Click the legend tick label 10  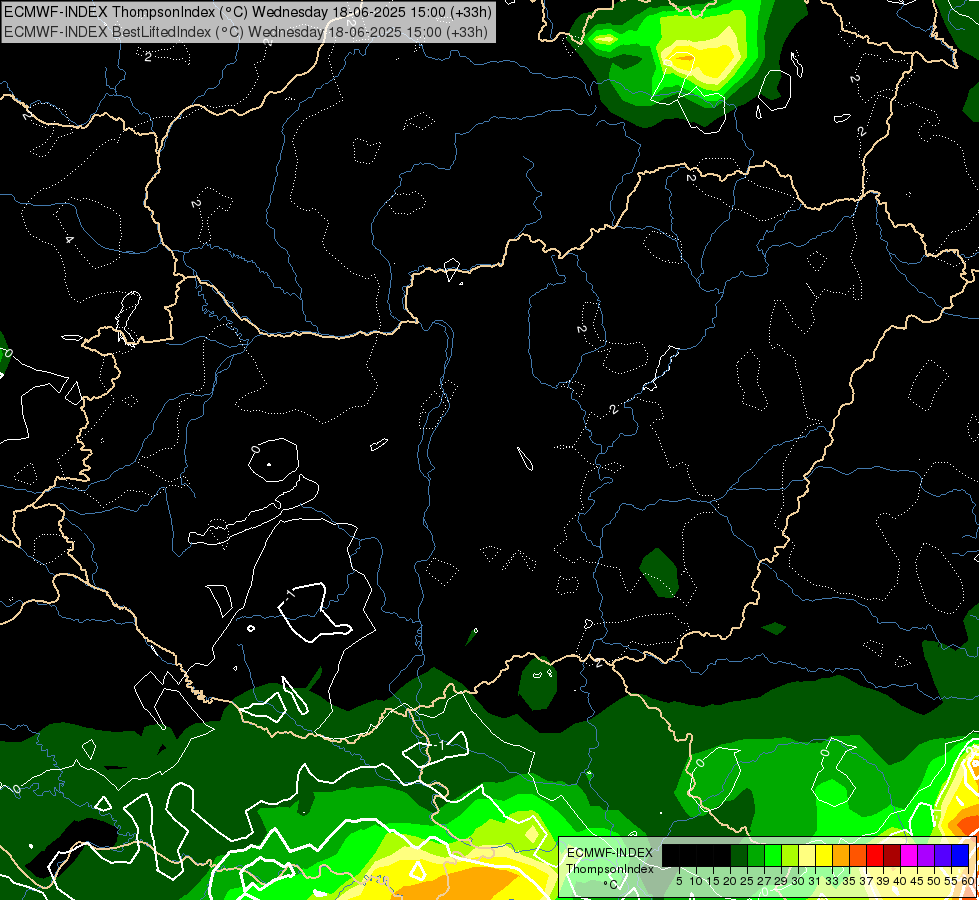tap(696, 881)
